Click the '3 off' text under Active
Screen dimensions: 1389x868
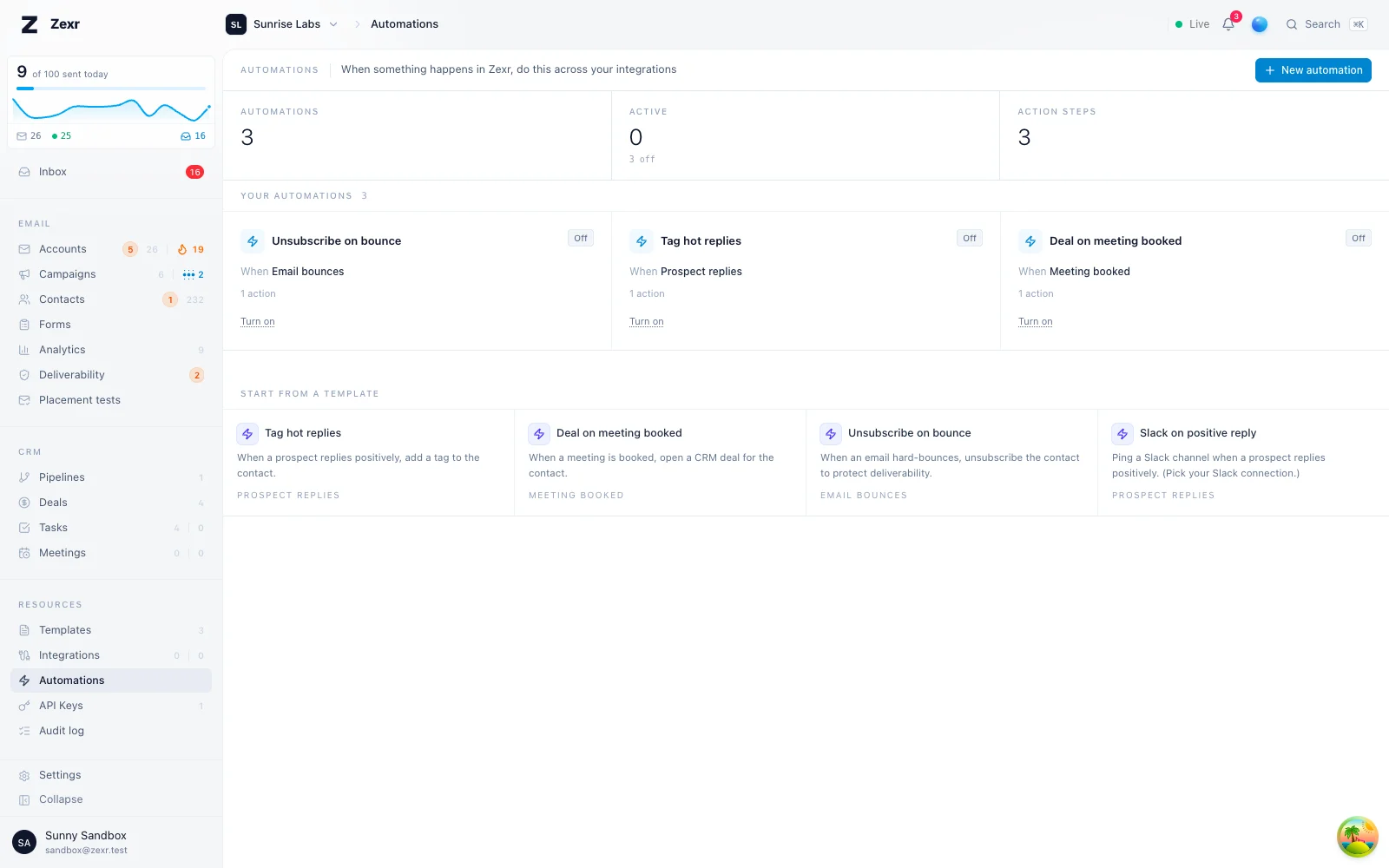pyautogui.click(x=642, y=160)
